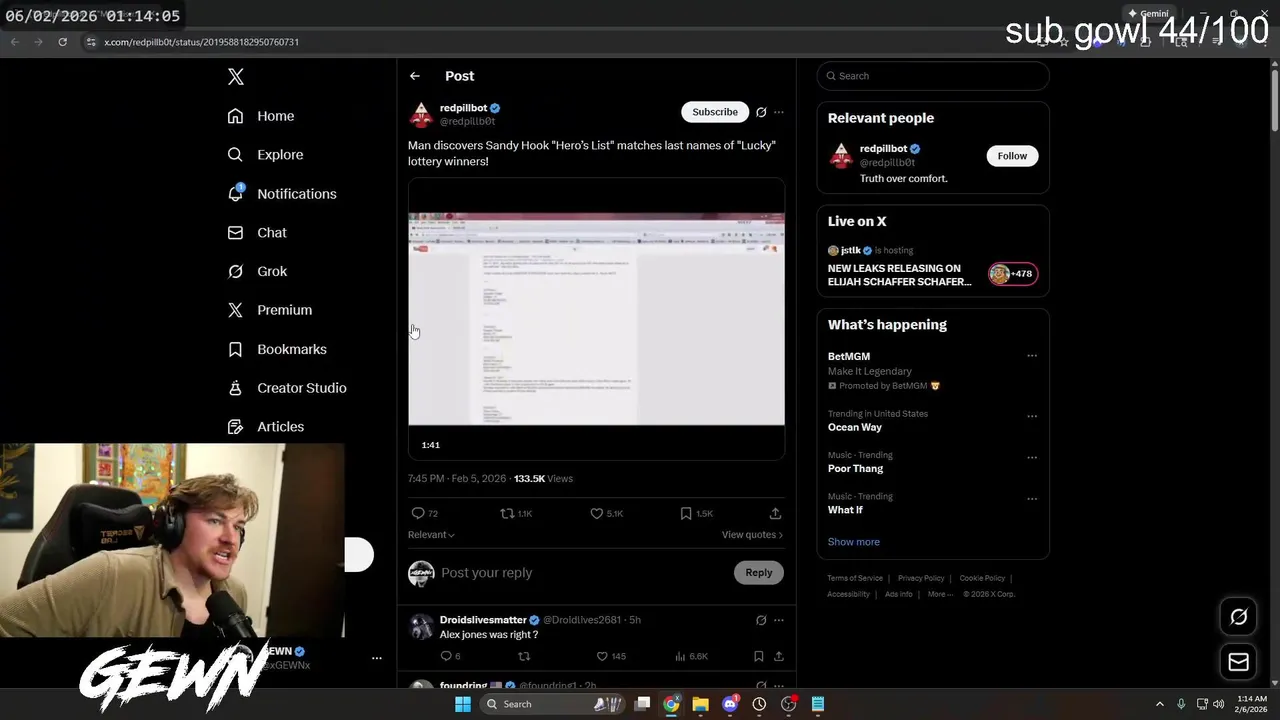
Task: Open floating messages envelope button
Action: tap(1238, 662)
